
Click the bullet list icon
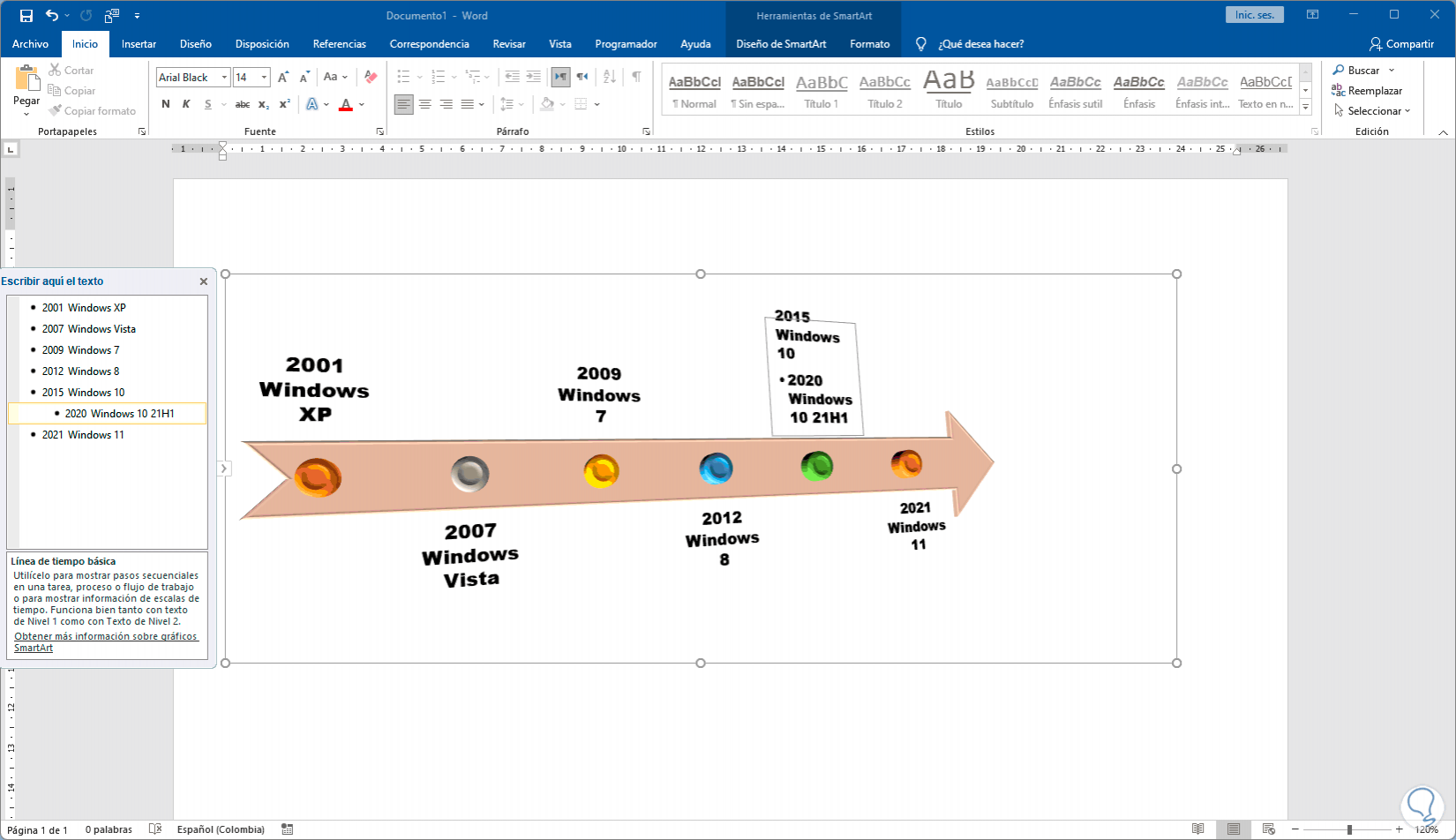point(403,78)
